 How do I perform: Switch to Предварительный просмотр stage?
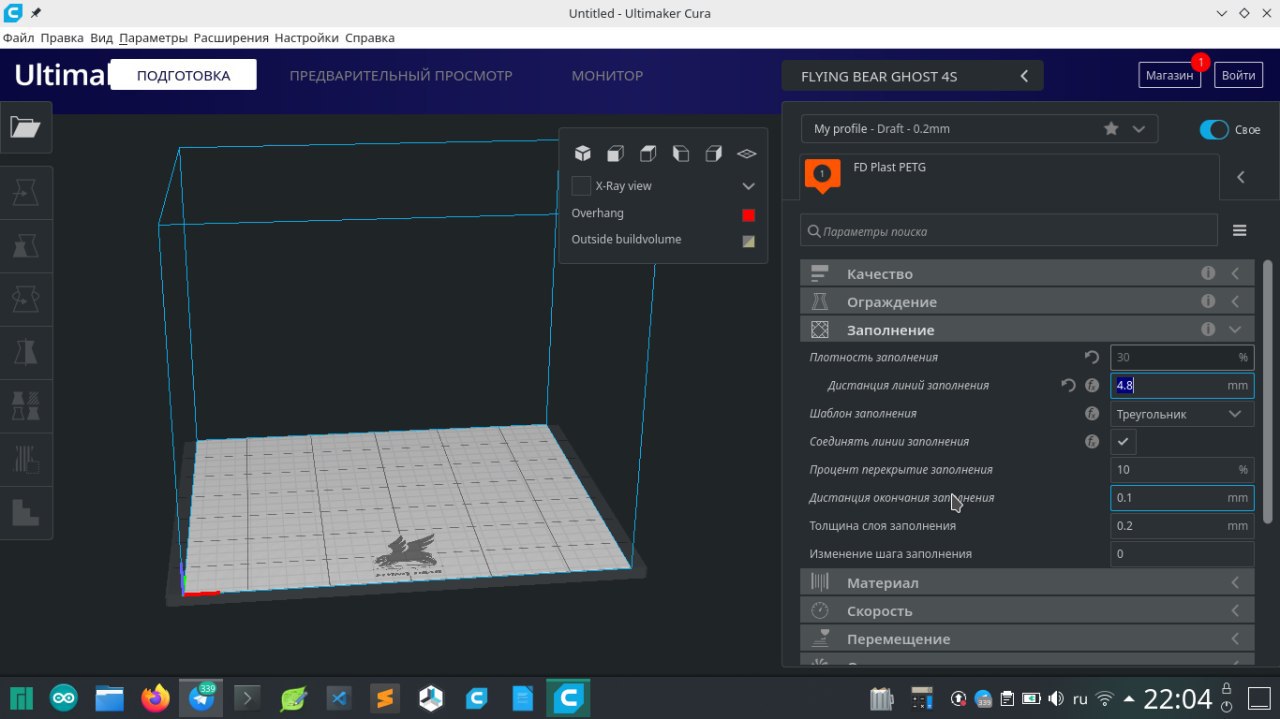[401, 76]
